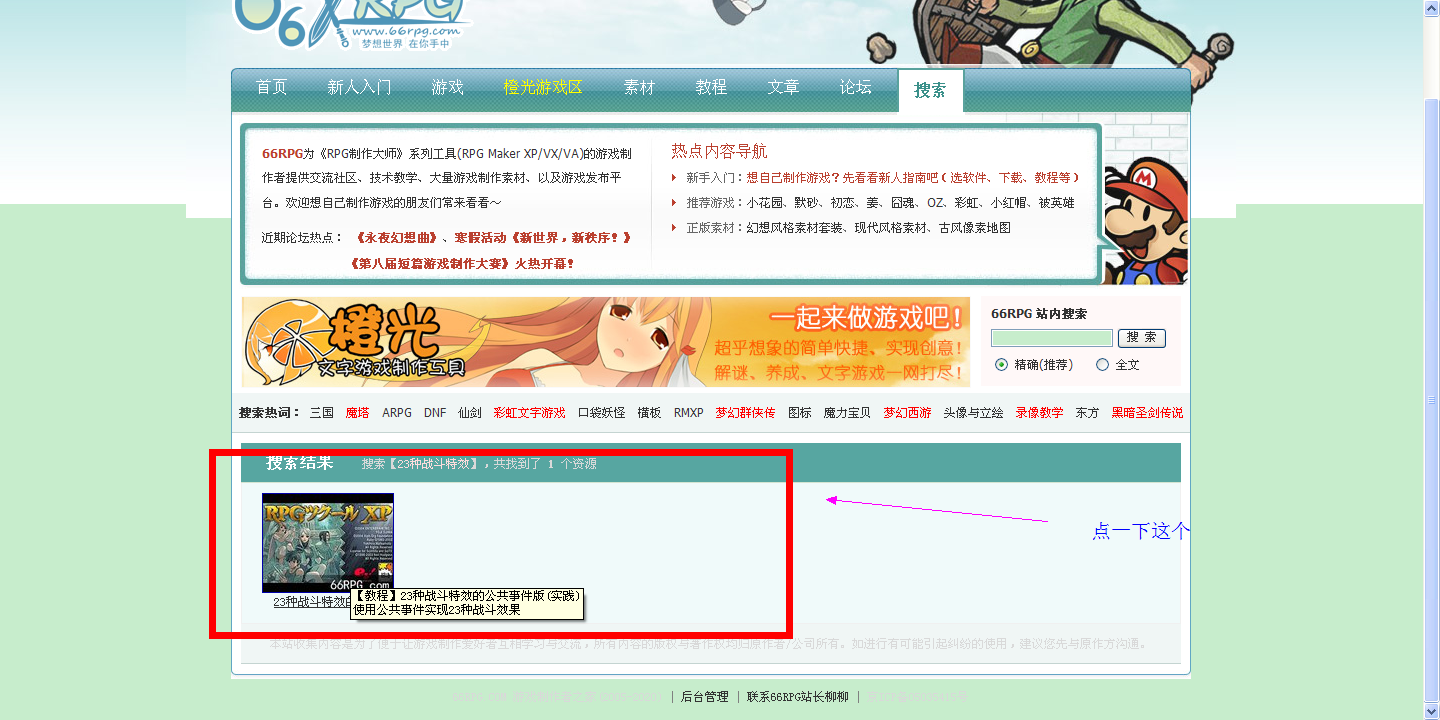Screen dimensions: 1440x720
Task: Search the hot word 梦幻群侠传
Action: click(x=745, y=412)
